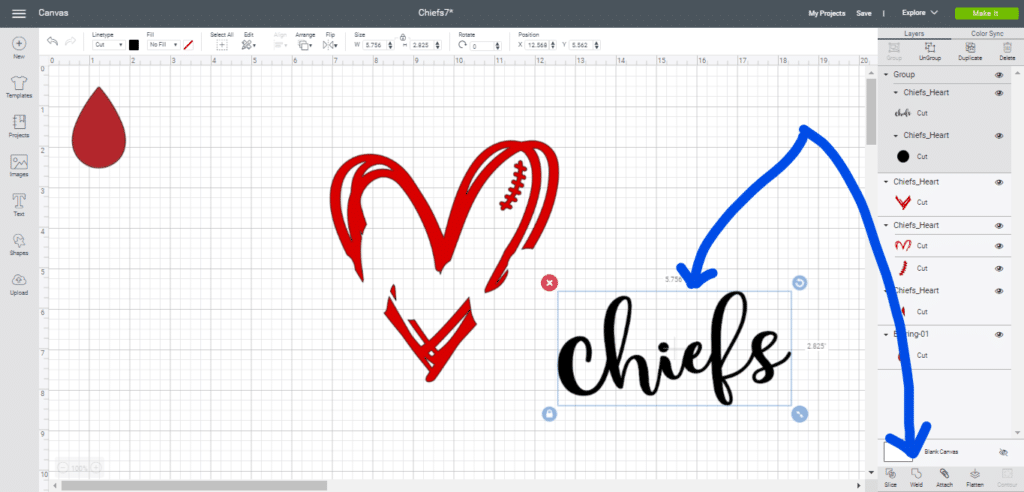Click the Slice tool
The height and width of the screenshot is (492, 1024).
coord(890,478)
